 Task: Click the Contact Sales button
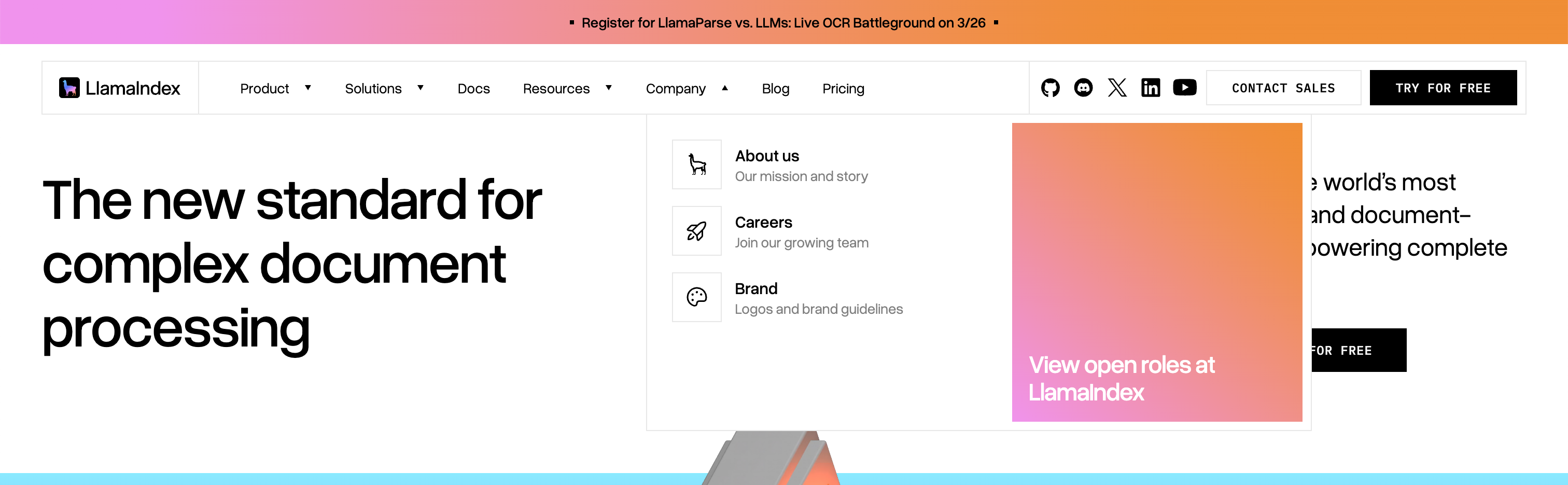click(x=1283, y=88)
